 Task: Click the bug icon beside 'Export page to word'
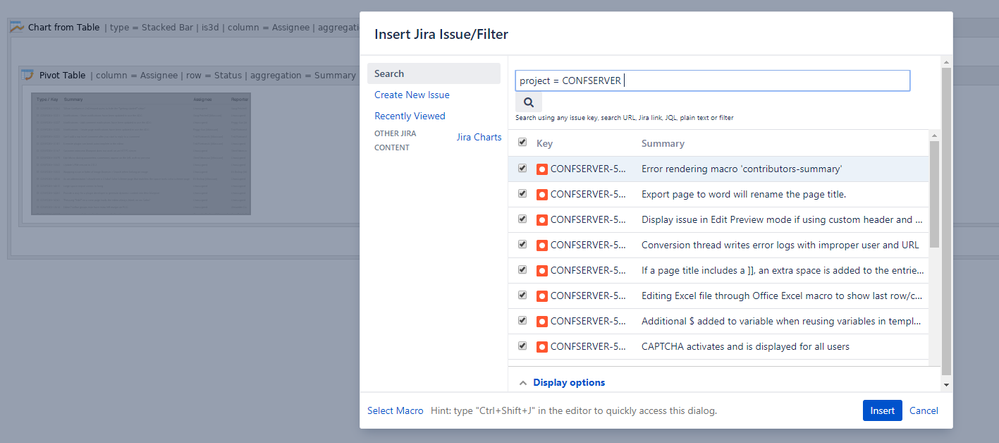542,194
